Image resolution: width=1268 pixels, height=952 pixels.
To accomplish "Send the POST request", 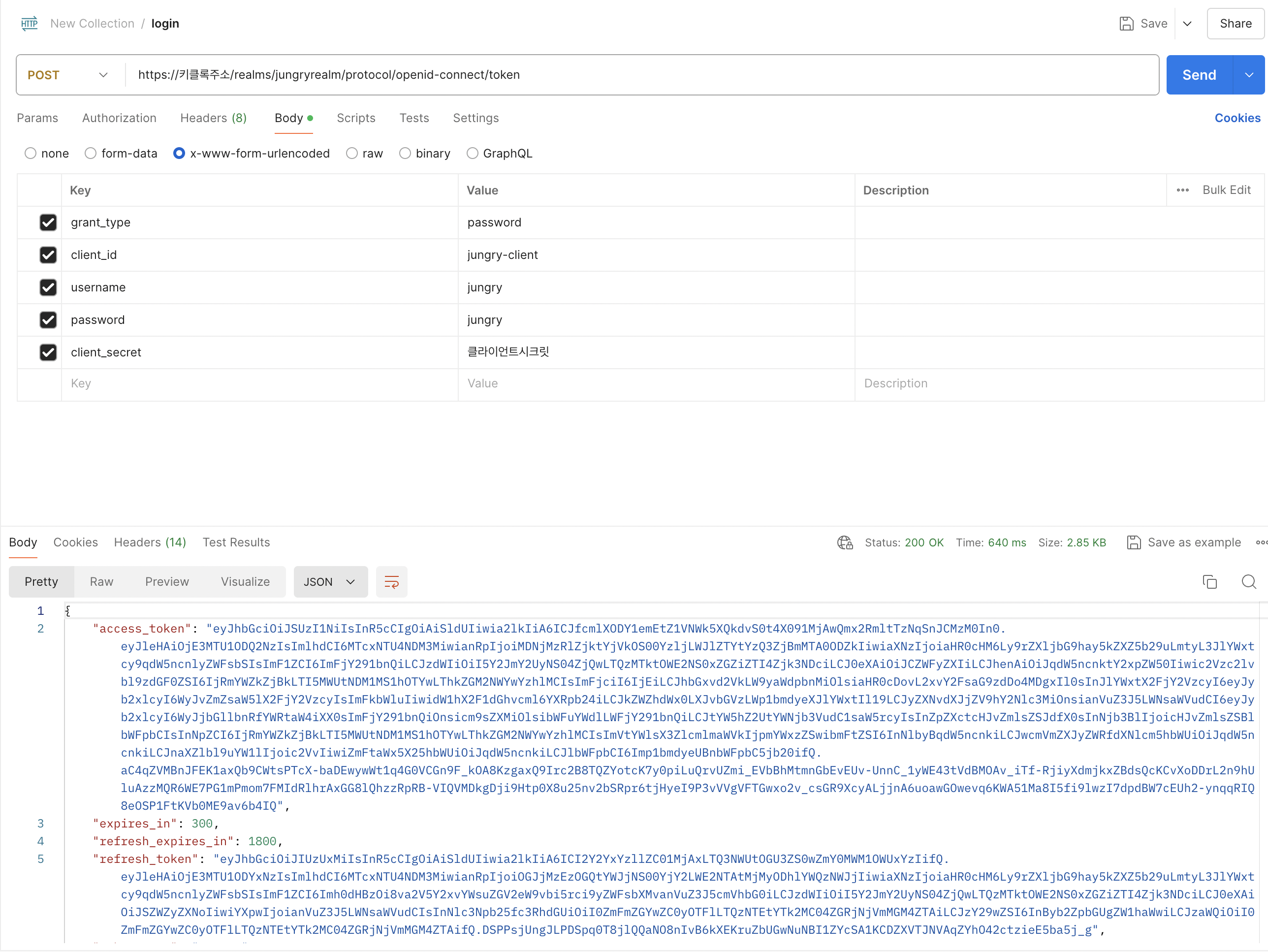I will pos(1199,75).
